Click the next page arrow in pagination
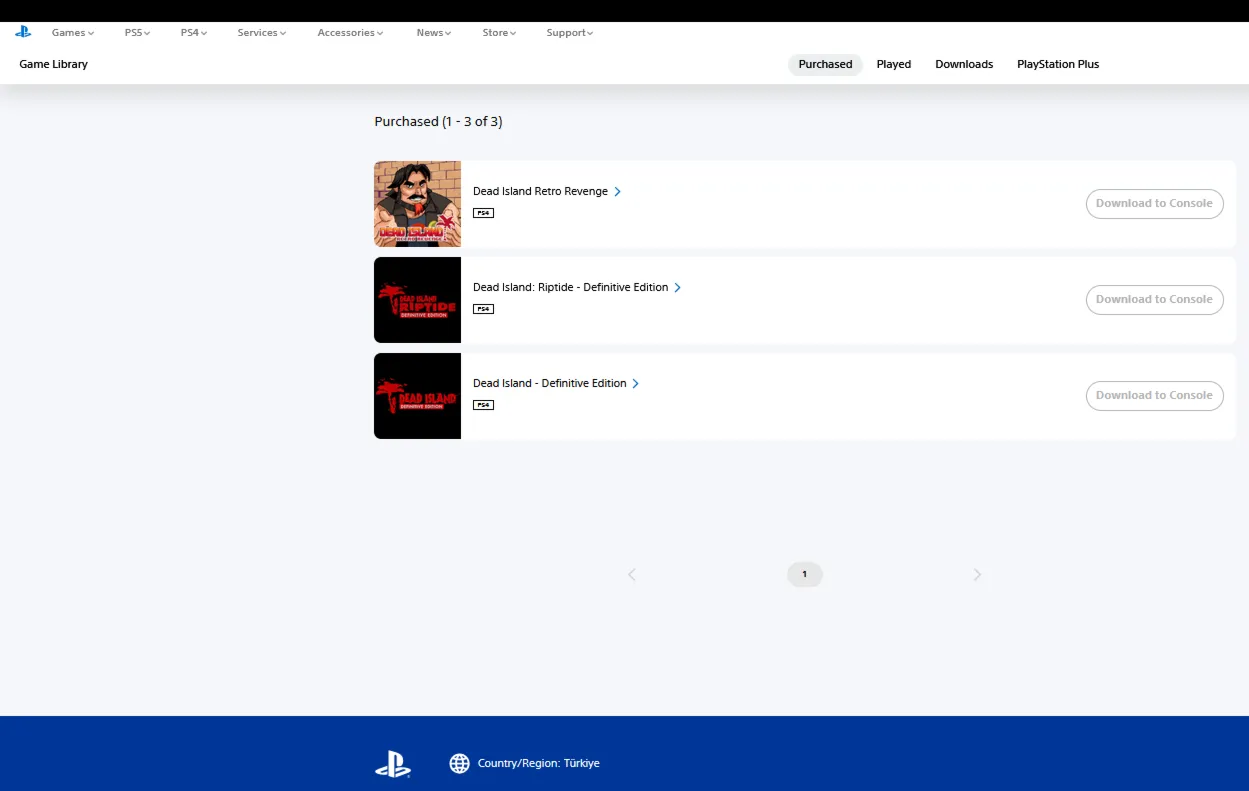Viewport: 1249px width, 791px height. [977, 575]
